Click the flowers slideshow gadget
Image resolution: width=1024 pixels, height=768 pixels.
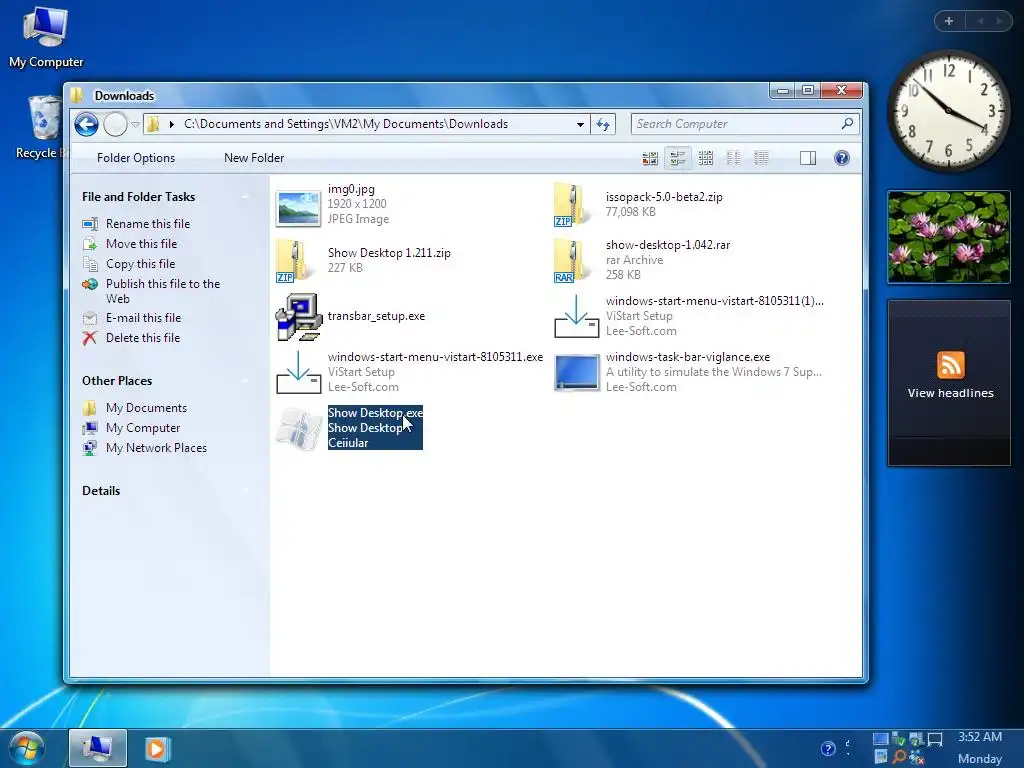[x=949, y=237]
